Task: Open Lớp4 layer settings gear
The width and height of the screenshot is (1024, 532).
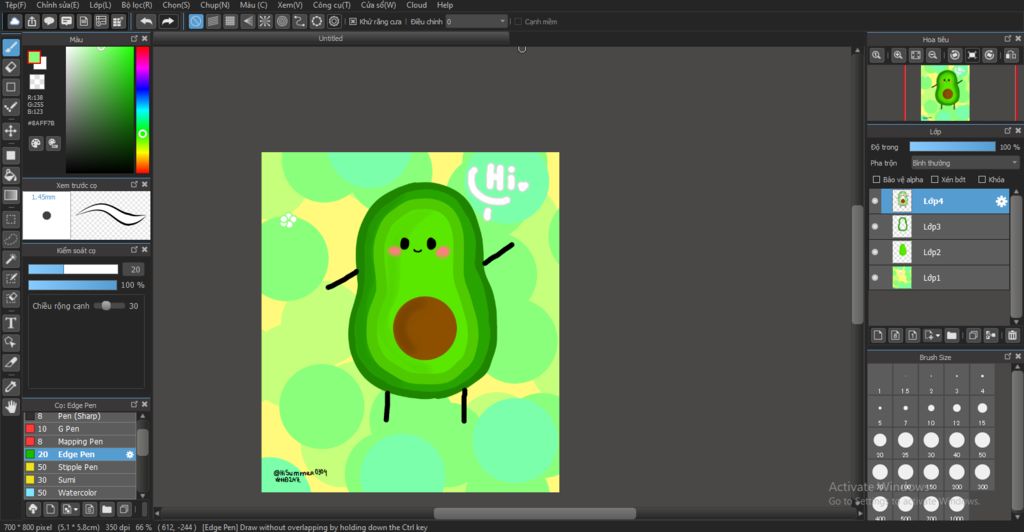Action: click(x=1001, y=202)
